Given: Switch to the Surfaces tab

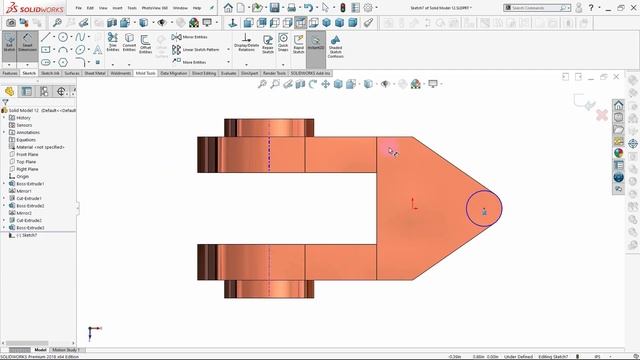Looking at the screenshot, I should click(72, 73).
